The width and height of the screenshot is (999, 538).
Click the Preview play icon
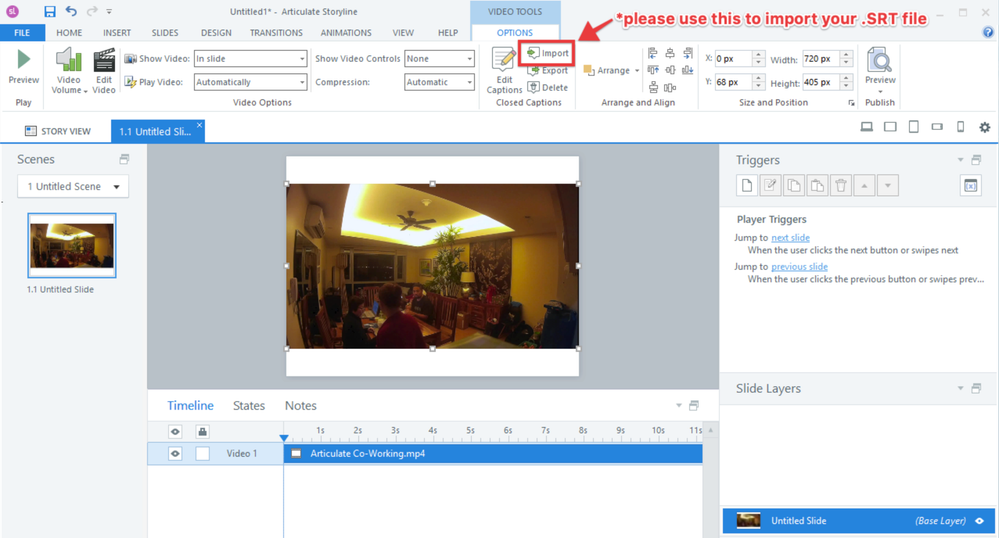pos(24,59)
